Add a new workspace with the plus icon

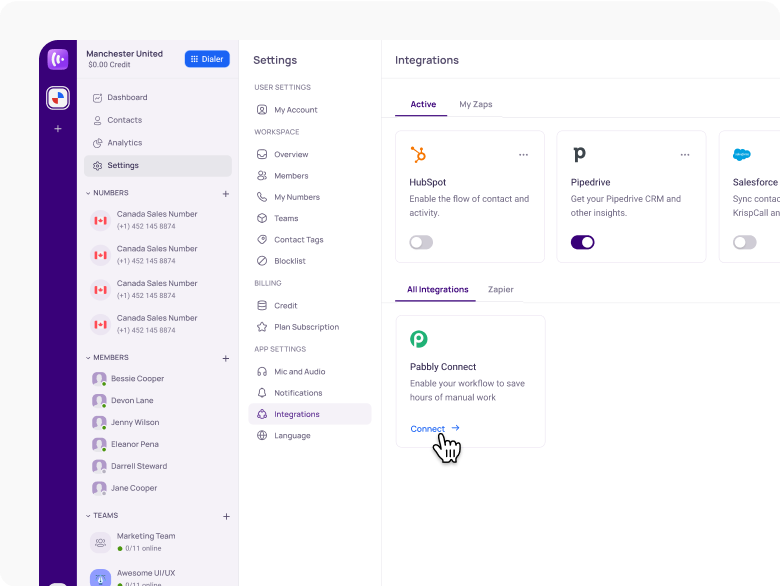[58, 129]
